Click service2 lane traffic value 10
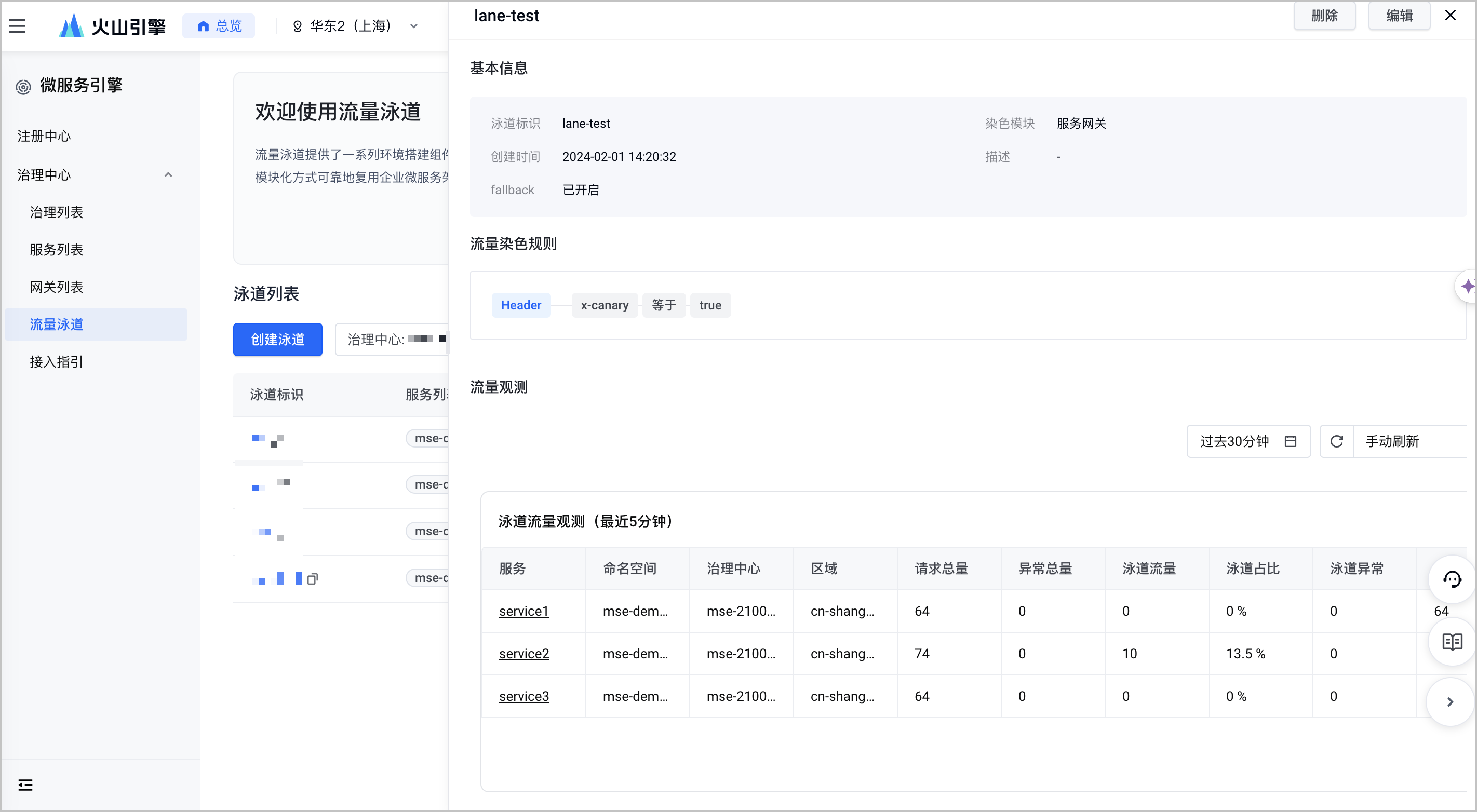The image size is (1477, 812). [x=1130, y=653]
